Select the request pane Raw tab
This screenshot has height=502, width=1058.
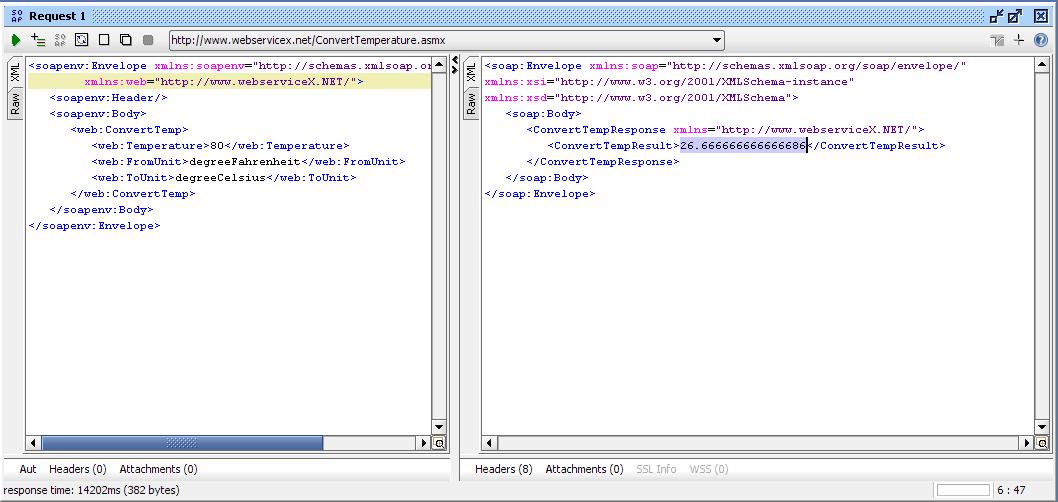tap(15, 105)
